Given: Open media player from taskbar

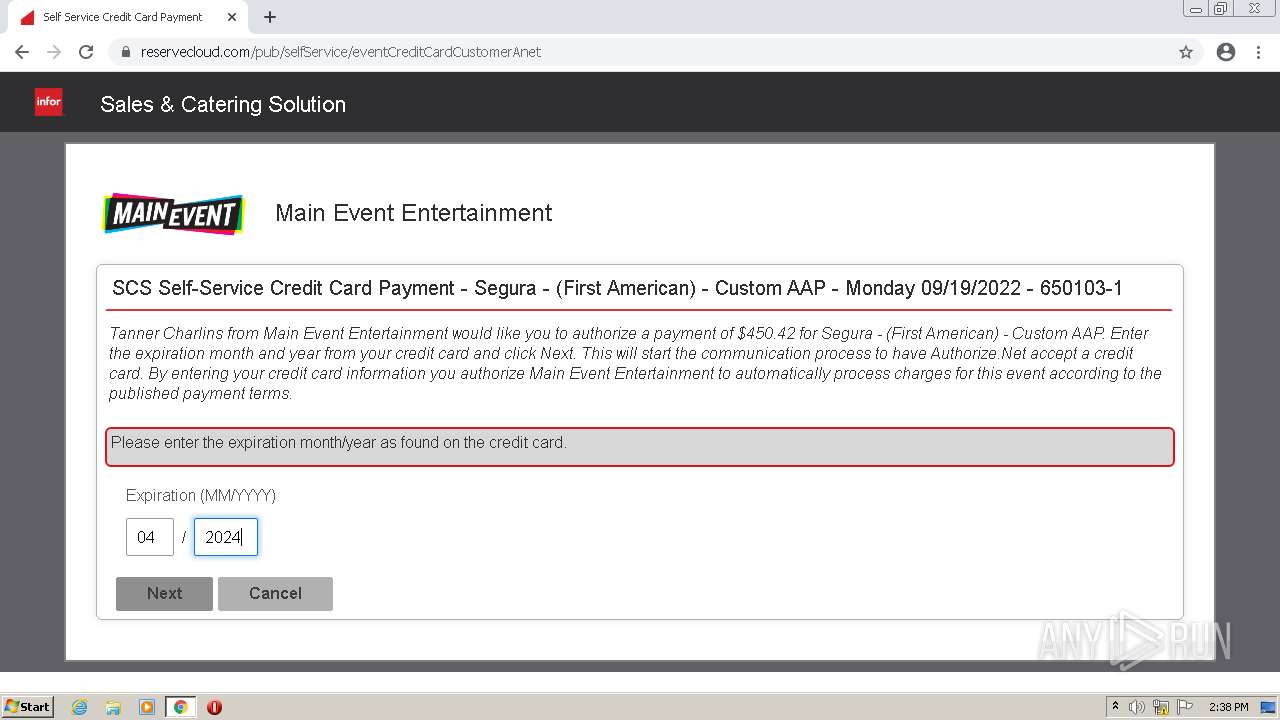Looking at the screenshot, I should 147,707.
